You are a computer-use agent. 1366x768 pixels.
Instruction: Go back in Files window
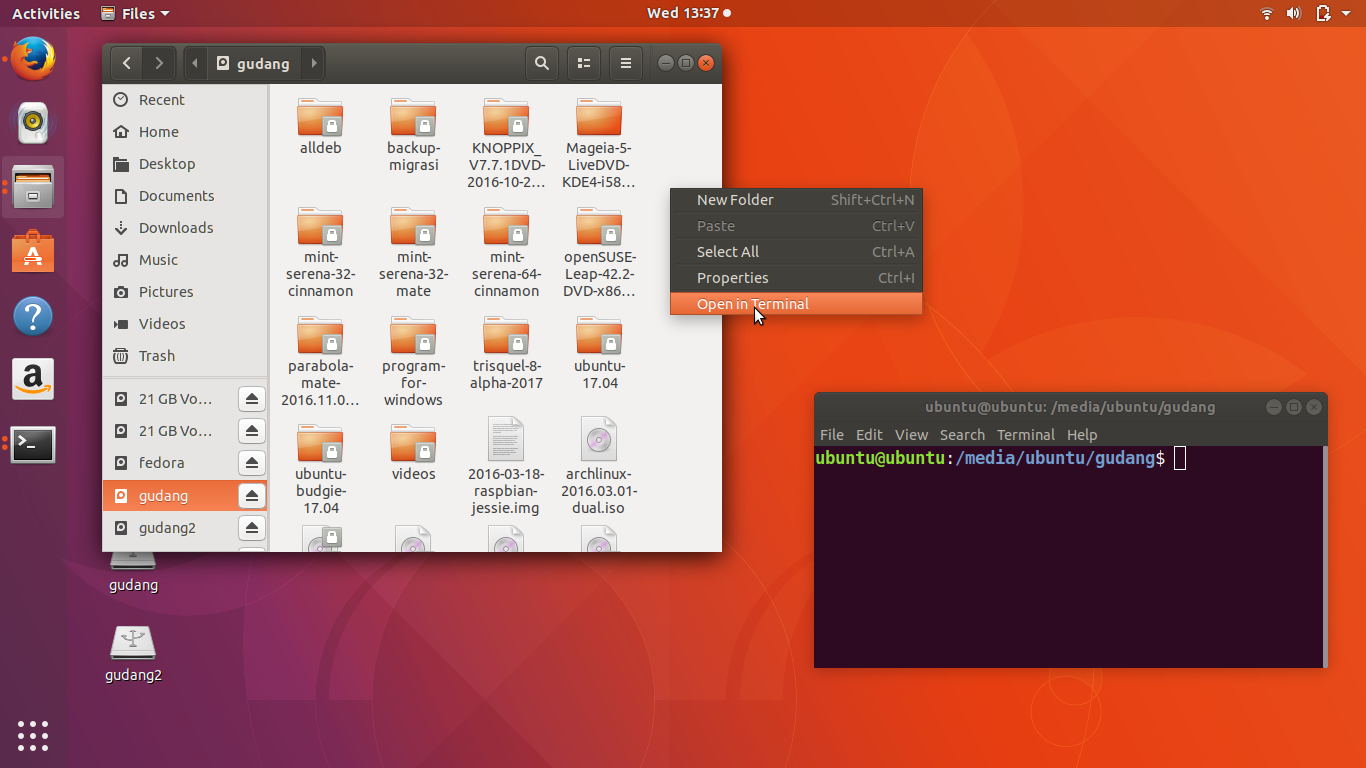pyautogui.click(x=127, y=63)
